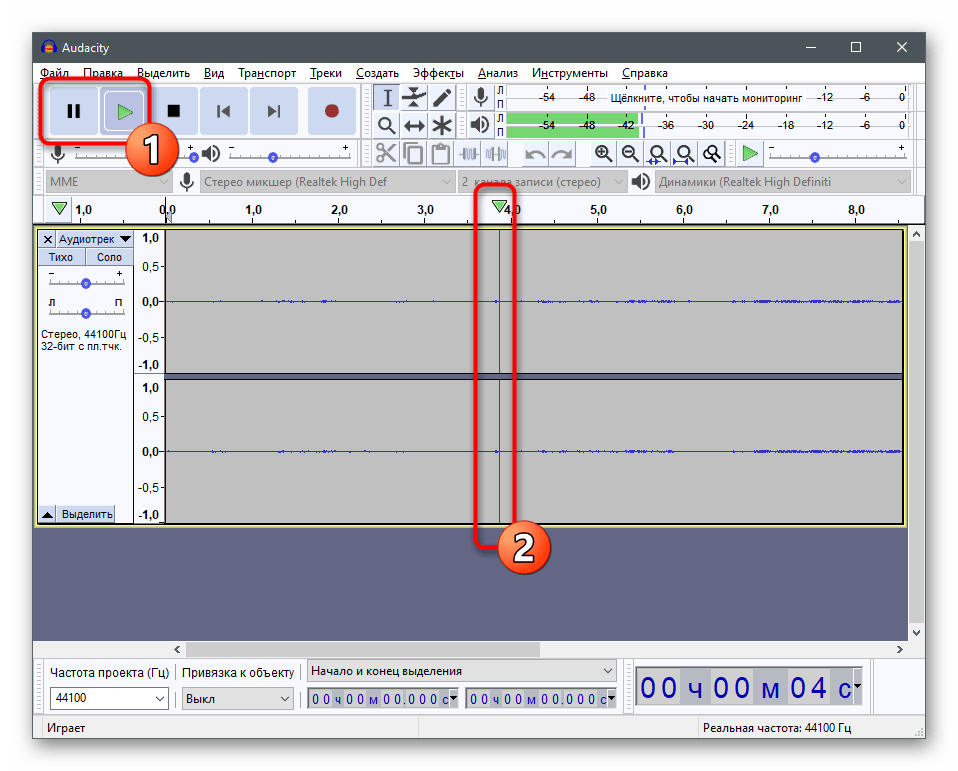Screen dimensions: 958x771
Task: Open the Создать menu
Action: (x=378, y=73)
